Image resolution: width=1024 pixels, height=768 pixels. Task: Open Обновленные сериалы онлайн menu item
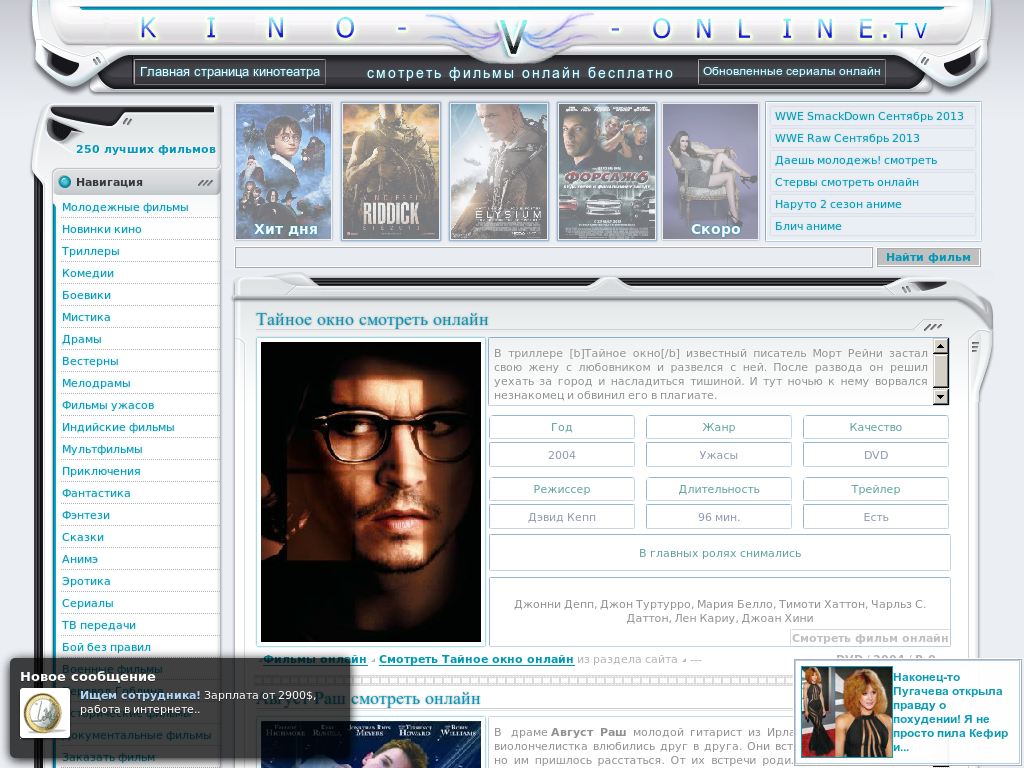(x=792, y=72)
